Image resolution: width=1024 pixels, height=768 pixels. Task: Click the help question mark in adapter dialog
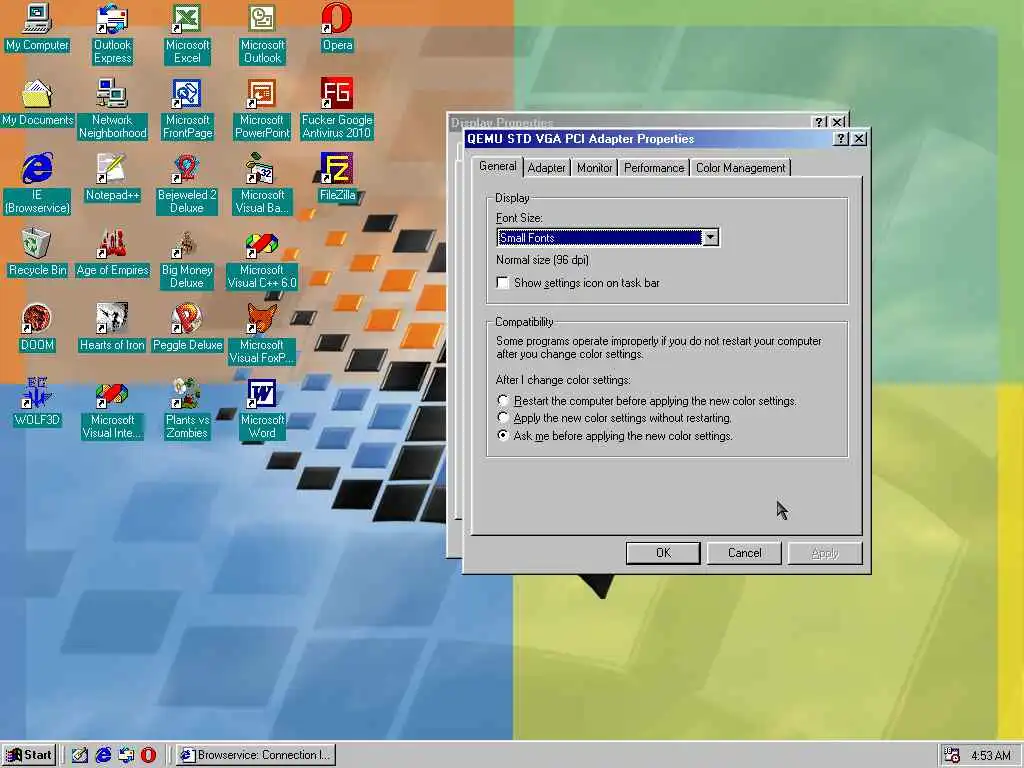[841, 138]
